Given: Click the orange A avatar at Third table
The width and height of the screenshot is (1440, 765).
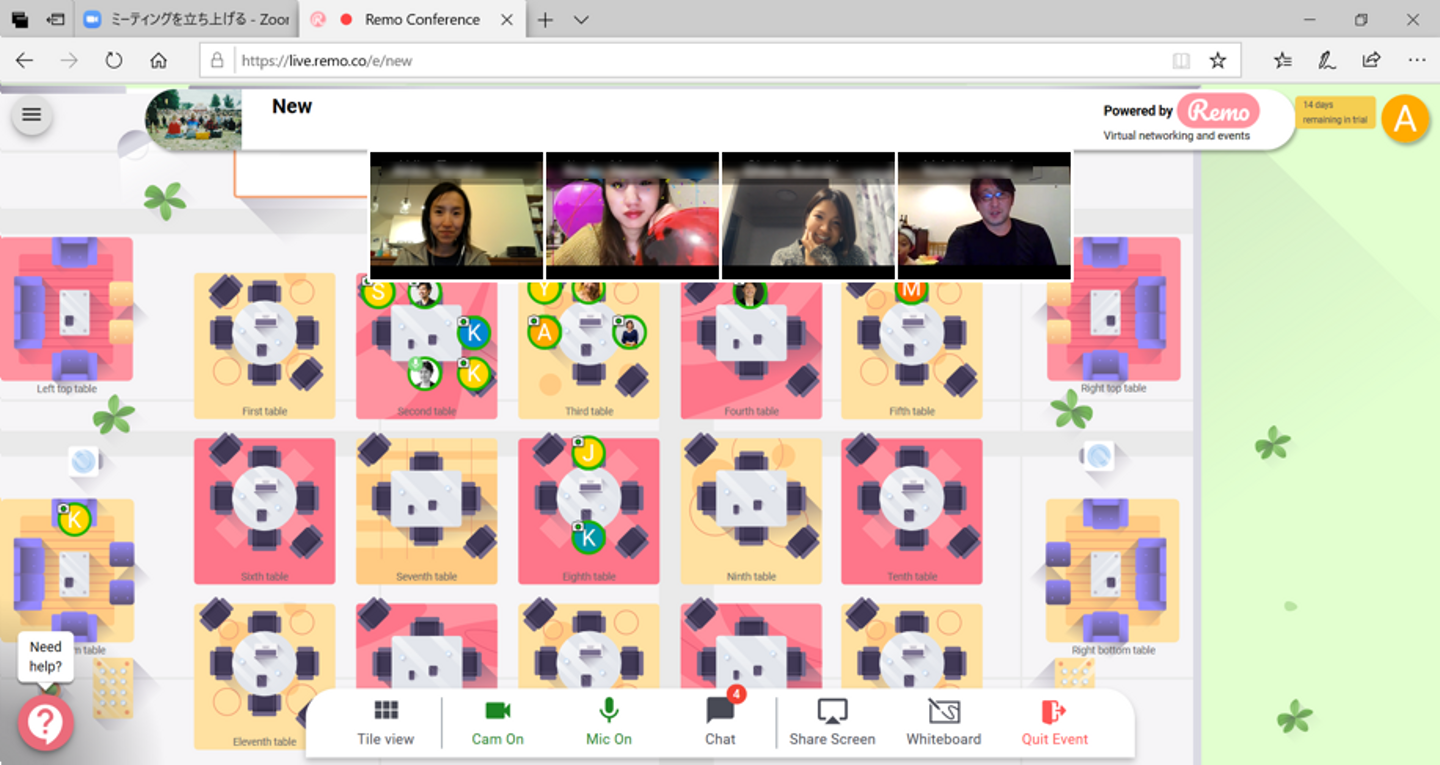Looking at the screenshot, I should [544, 332].
